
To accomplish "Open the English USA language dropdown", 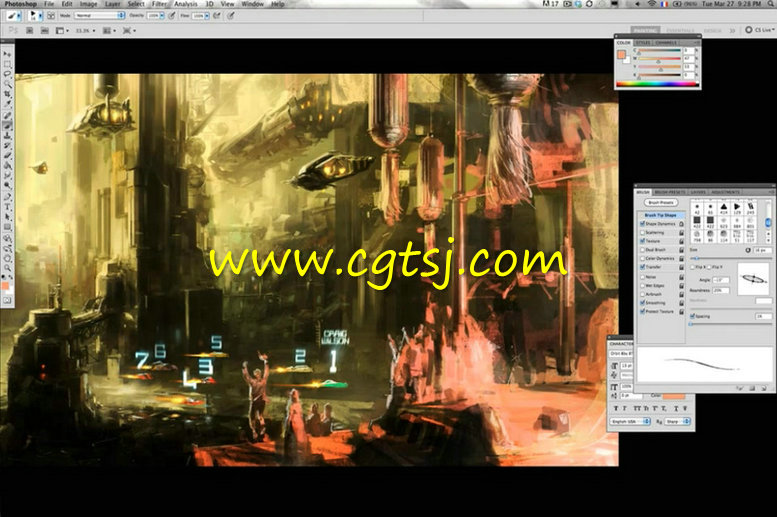I will coord(630,421).
